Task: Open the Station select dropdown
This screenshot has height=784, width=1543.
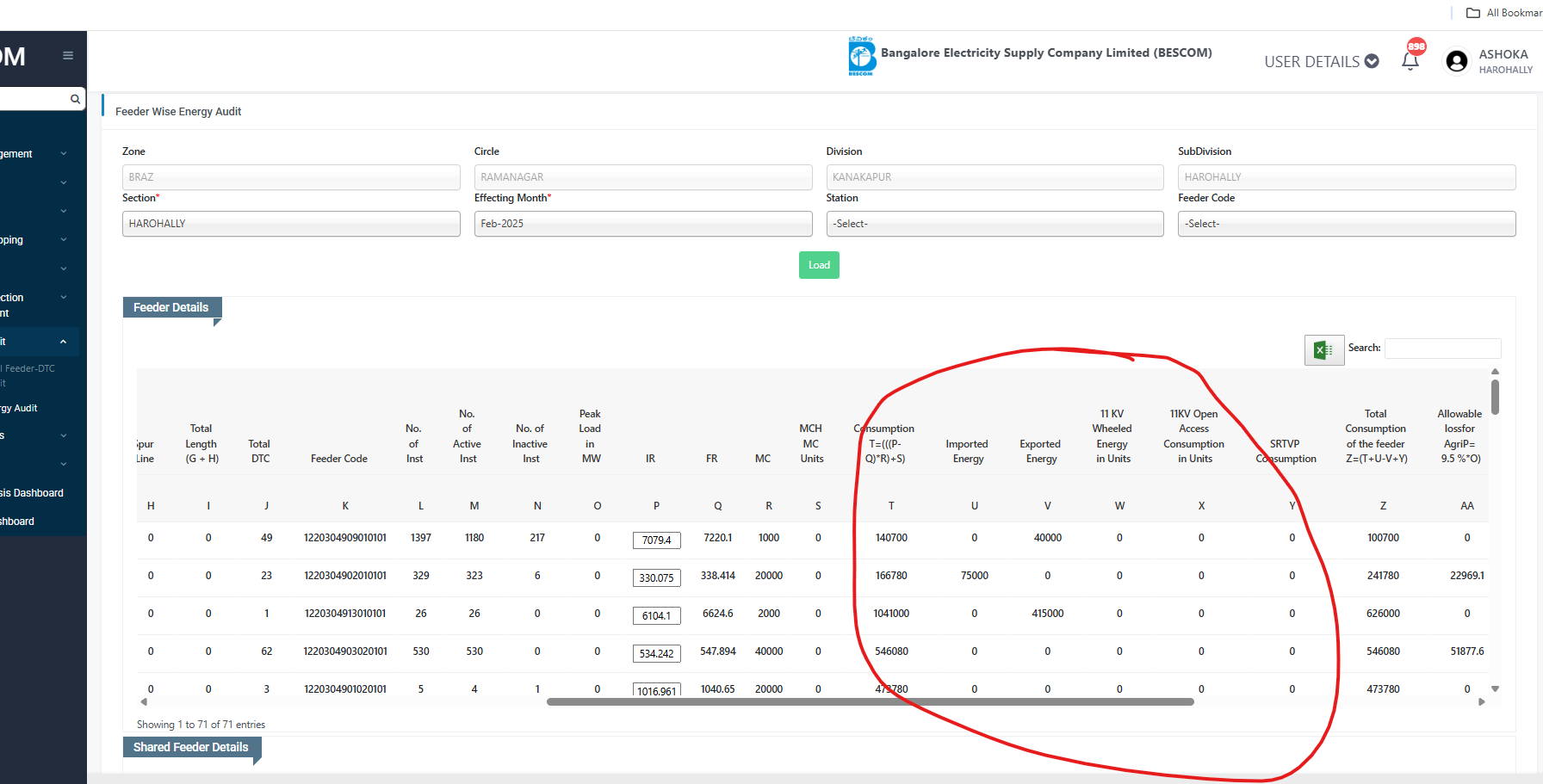Action: pos(995,224)
